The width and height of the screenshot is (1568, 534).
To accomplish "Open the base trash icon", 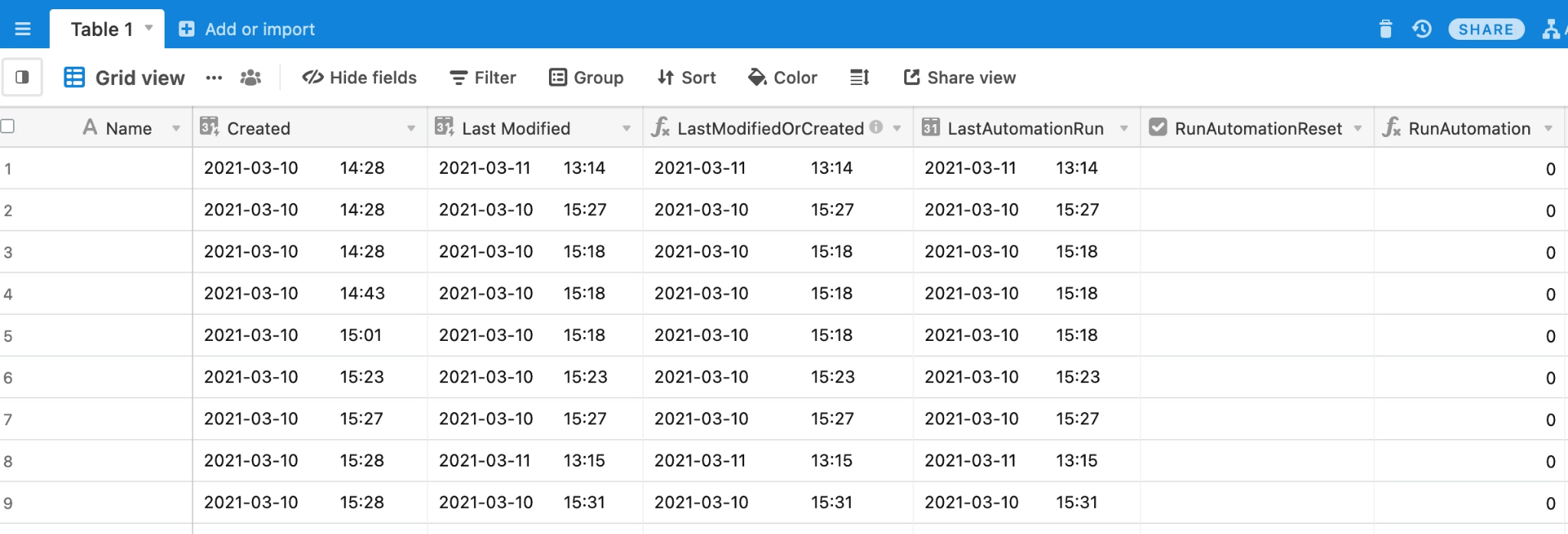I will coord(1387,28).
